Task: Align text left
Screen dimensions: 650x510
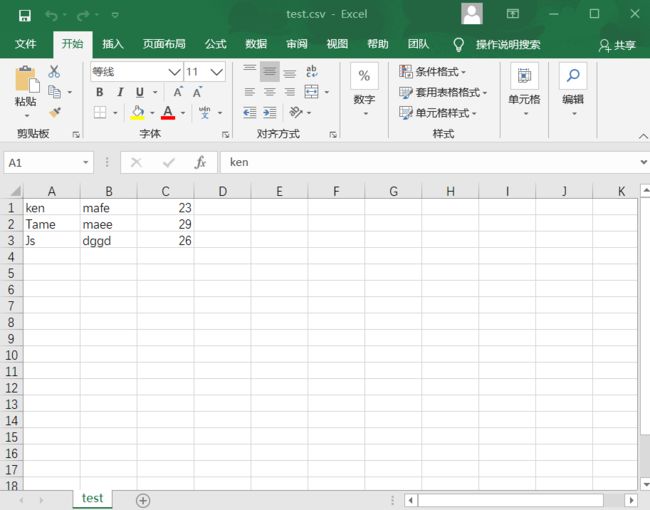Action: coord(250,92)
